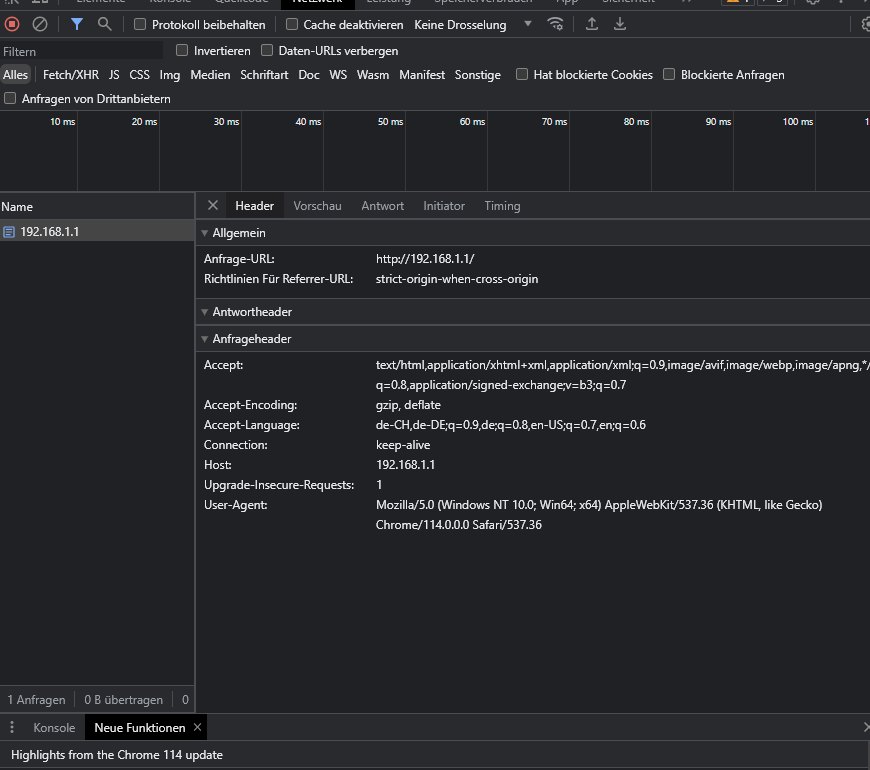Close the request details pane with X
The width and height of the screenshot is (870, 770).
pyautogui.click(x=212, y=205)
